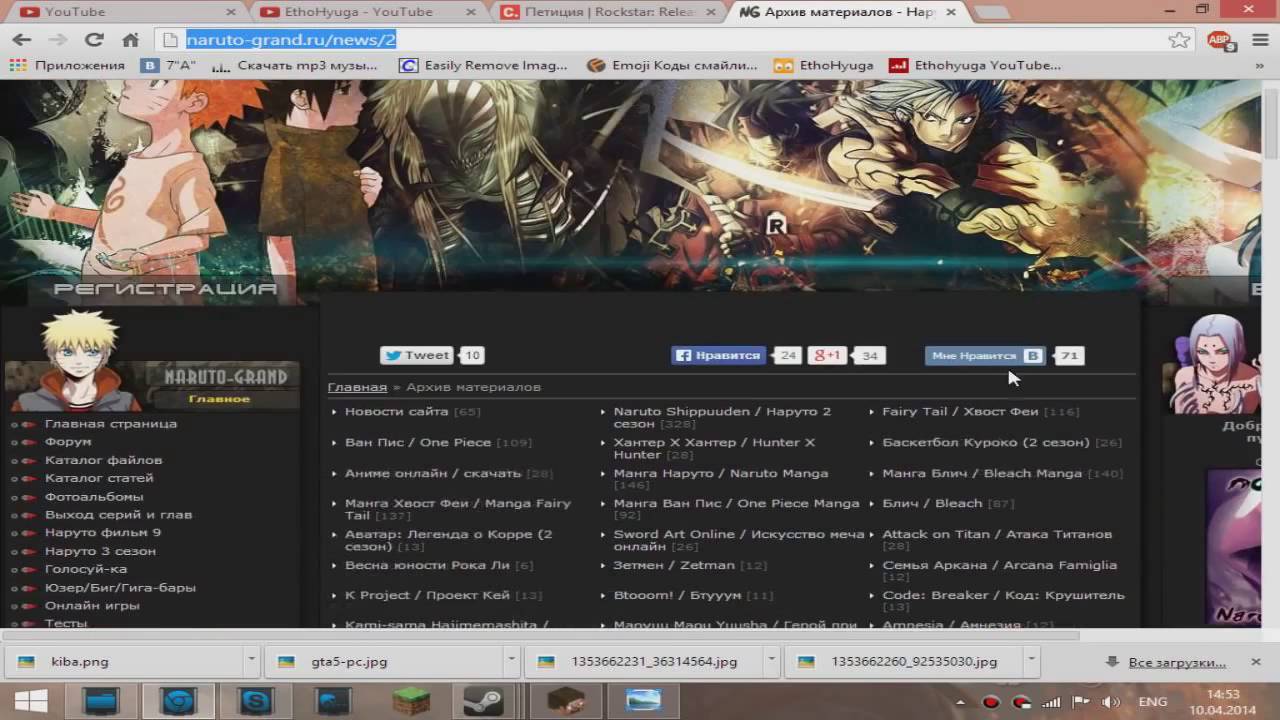Open Фотоальбомы in sidebar menu

tap(94, 496)
